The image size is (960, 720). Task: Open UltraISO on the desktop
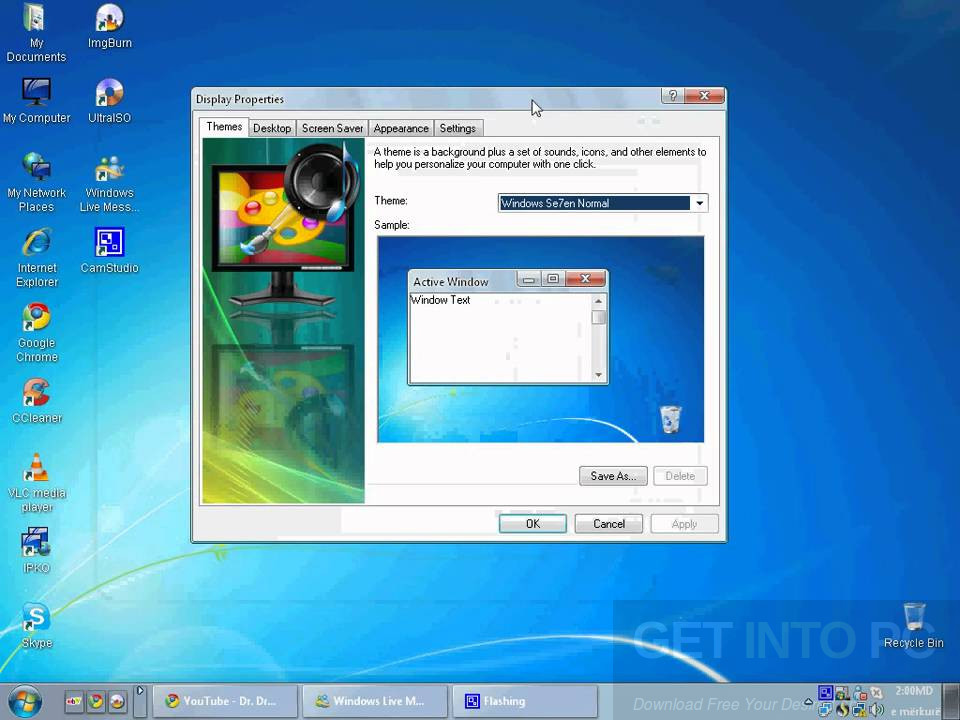coord(109,92)
